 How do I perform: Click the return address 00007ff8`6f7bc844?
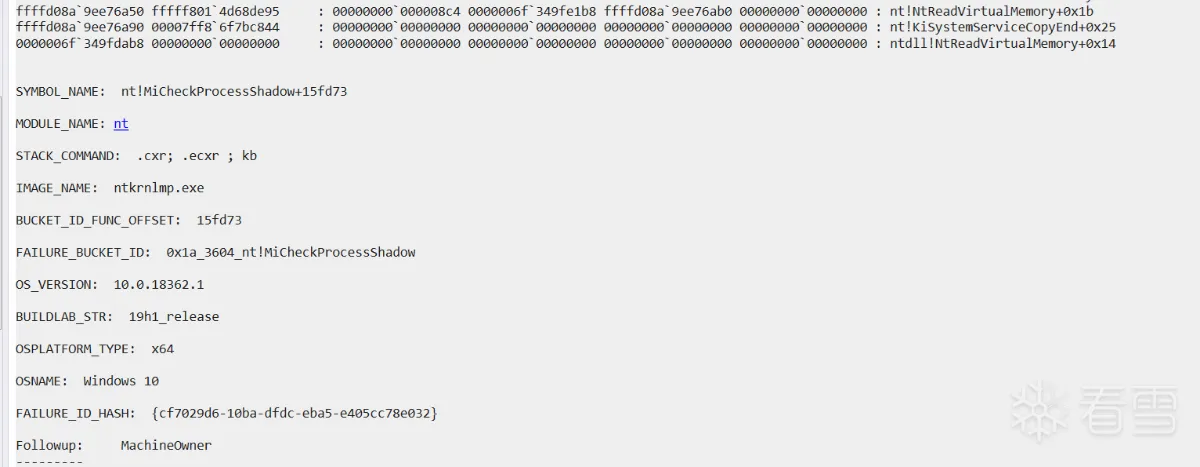point(215,27)
